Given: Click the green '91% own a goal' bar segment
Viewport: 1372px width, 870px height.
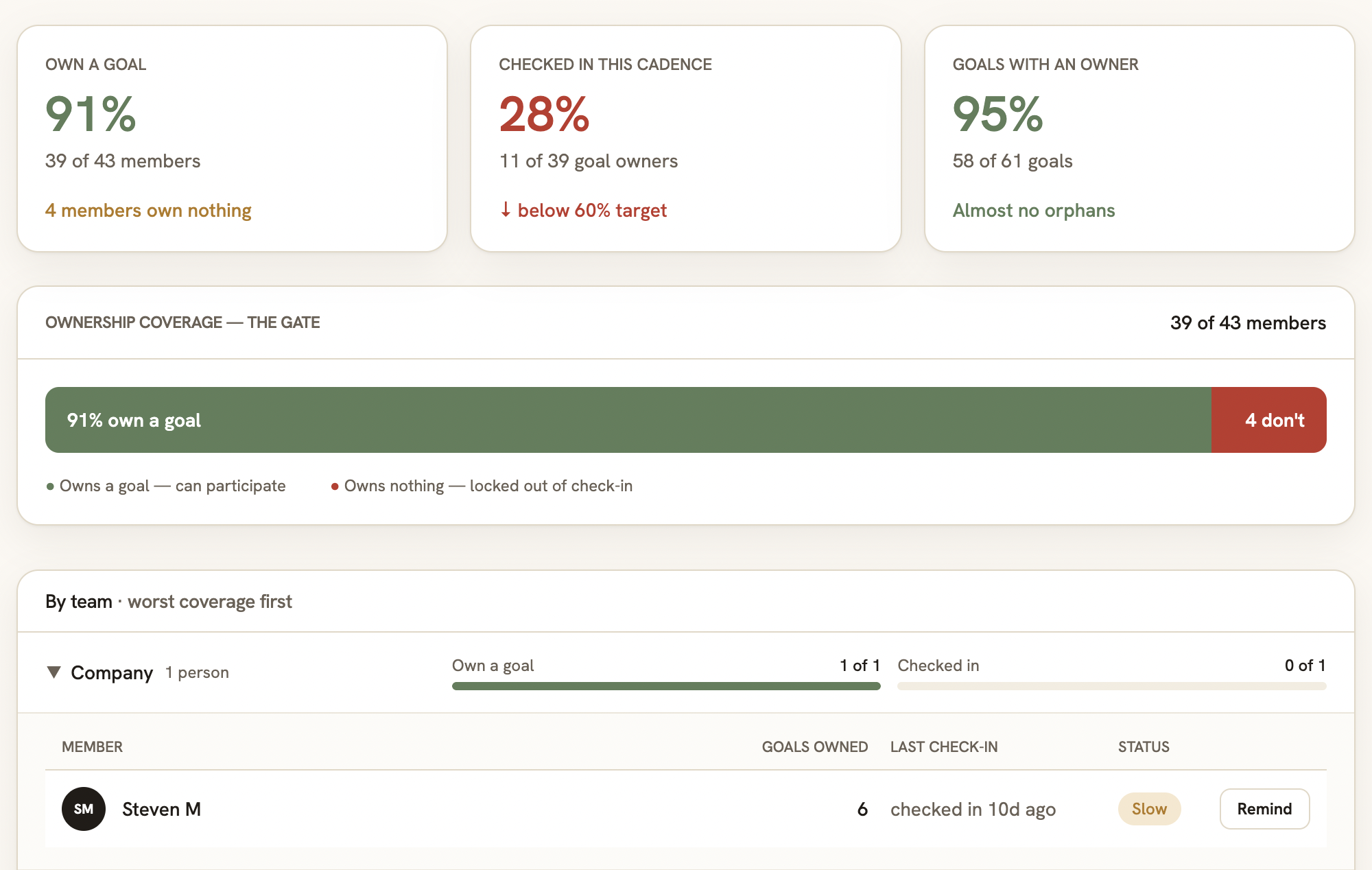Looking at the screenshot, I should [628, 420].
